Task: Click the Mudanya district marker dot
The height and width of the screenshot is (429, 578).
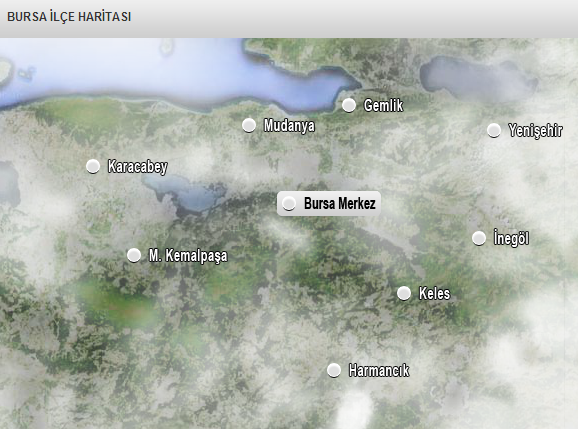Action: [249, 125]
